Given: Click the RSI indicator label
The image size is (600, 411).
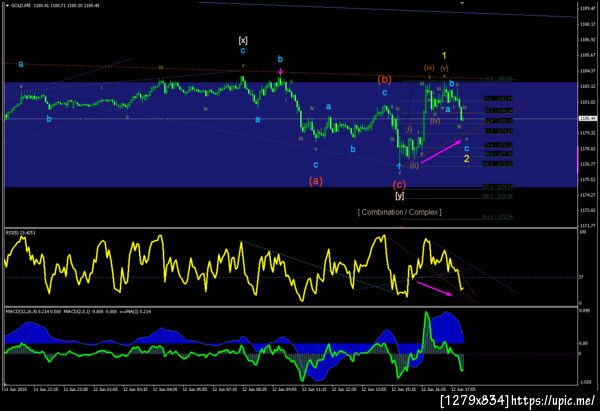Looking at the screenshot, I should coord(21,232).
